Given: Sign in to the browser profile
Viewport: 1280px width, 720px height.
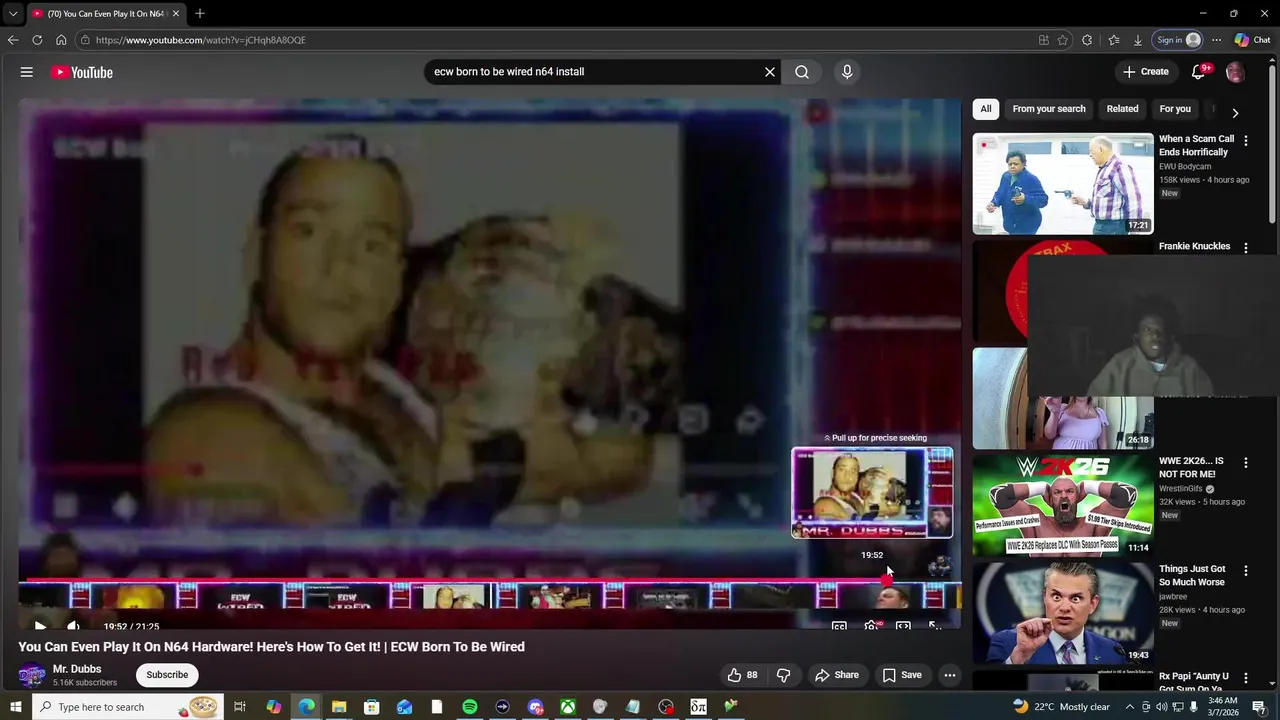Looking at the screenshot, I should pos(1179,40).
